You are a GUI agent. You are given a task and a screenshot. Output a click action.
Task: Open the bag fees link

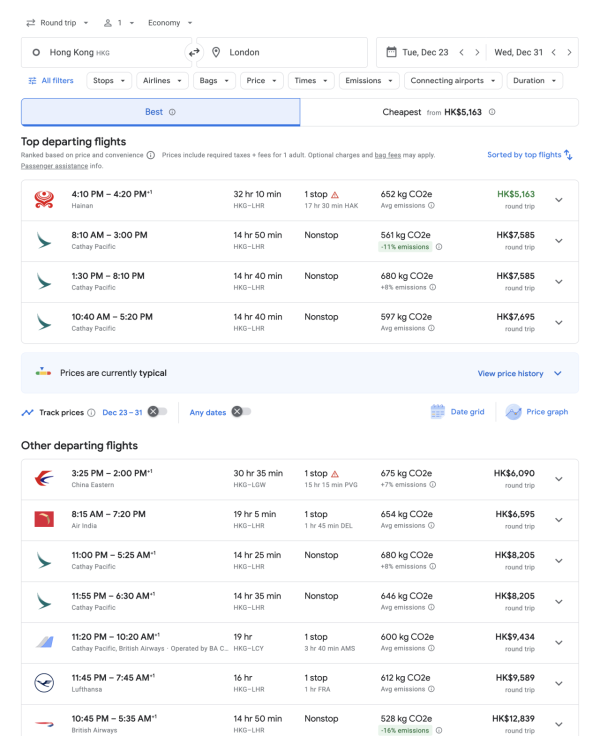[x=388, y=155]
